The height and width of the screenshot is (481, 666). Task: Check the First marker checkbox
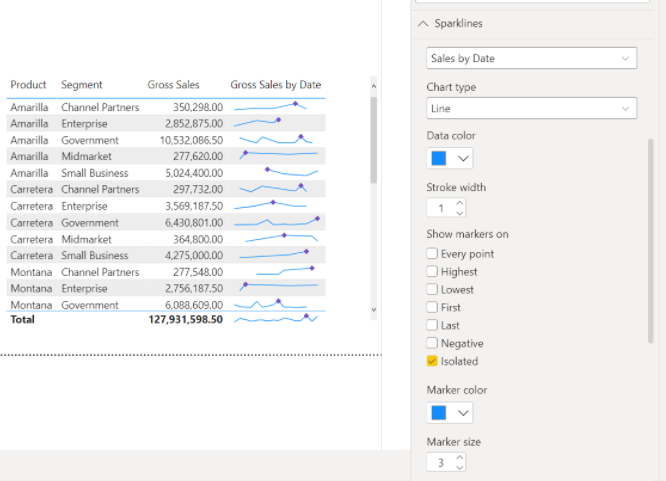pyautogui.click(x=432, y=307)
